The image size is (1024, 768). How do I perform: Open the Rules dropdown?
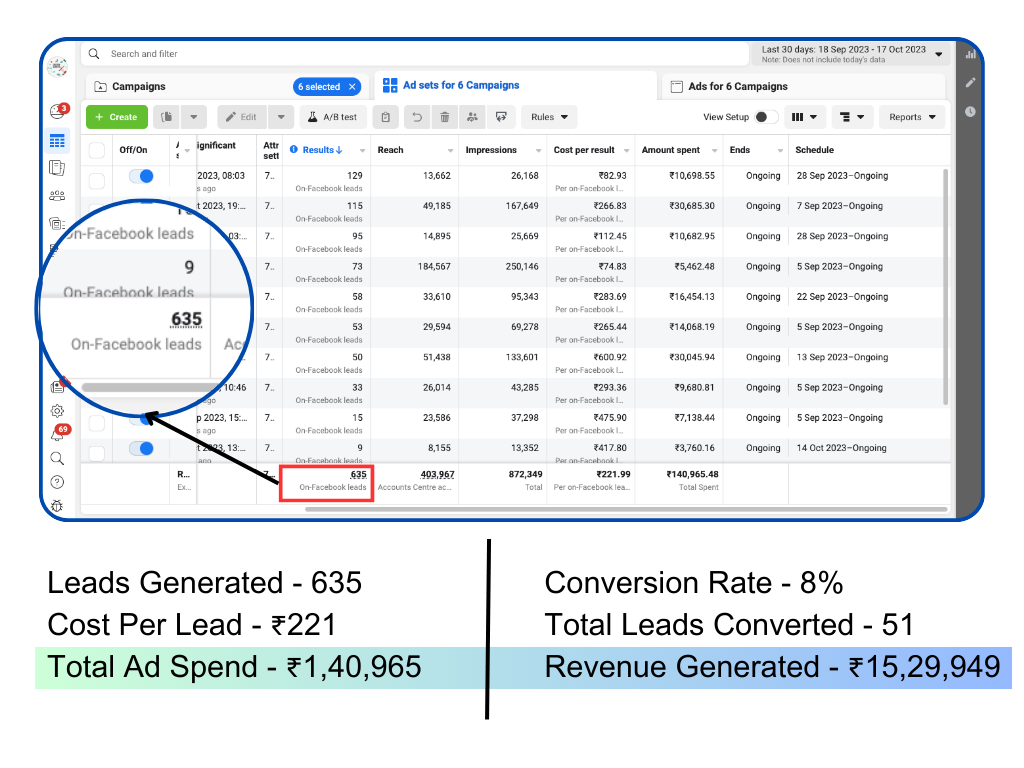click(x=549, y=117)
